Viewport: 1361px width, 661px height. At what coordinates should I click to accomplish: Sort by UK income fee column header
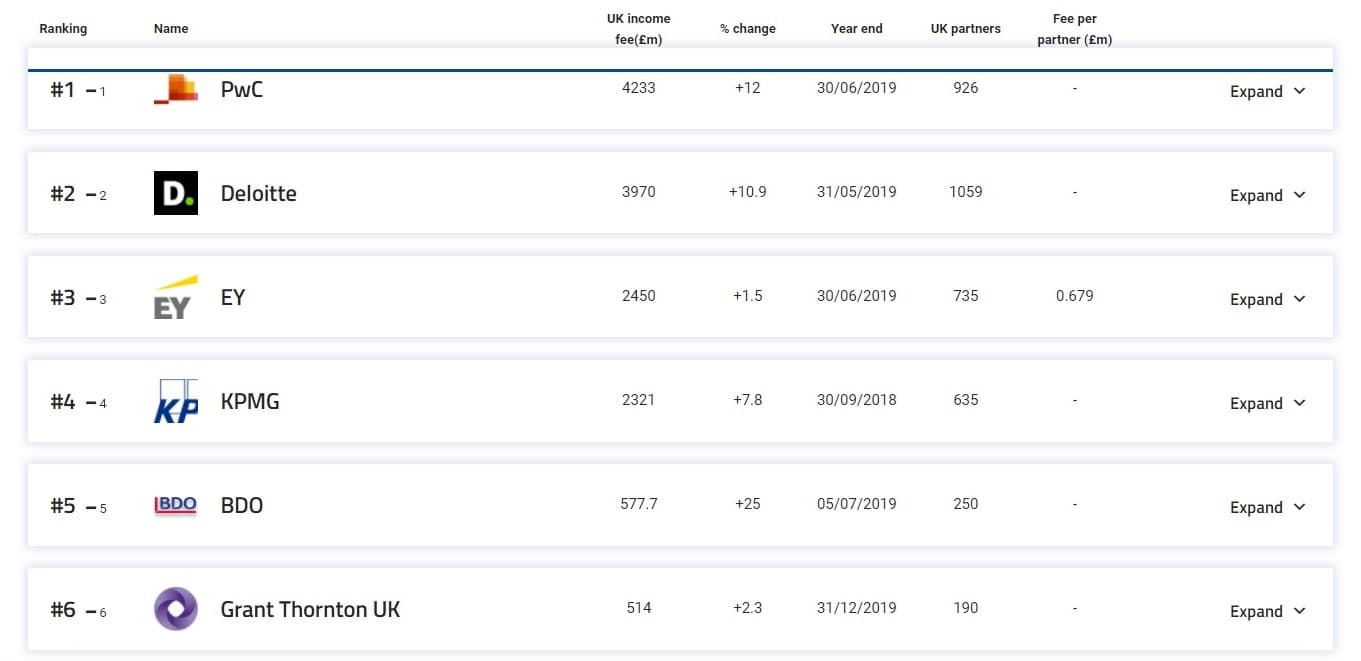click(x=639, y=29)
